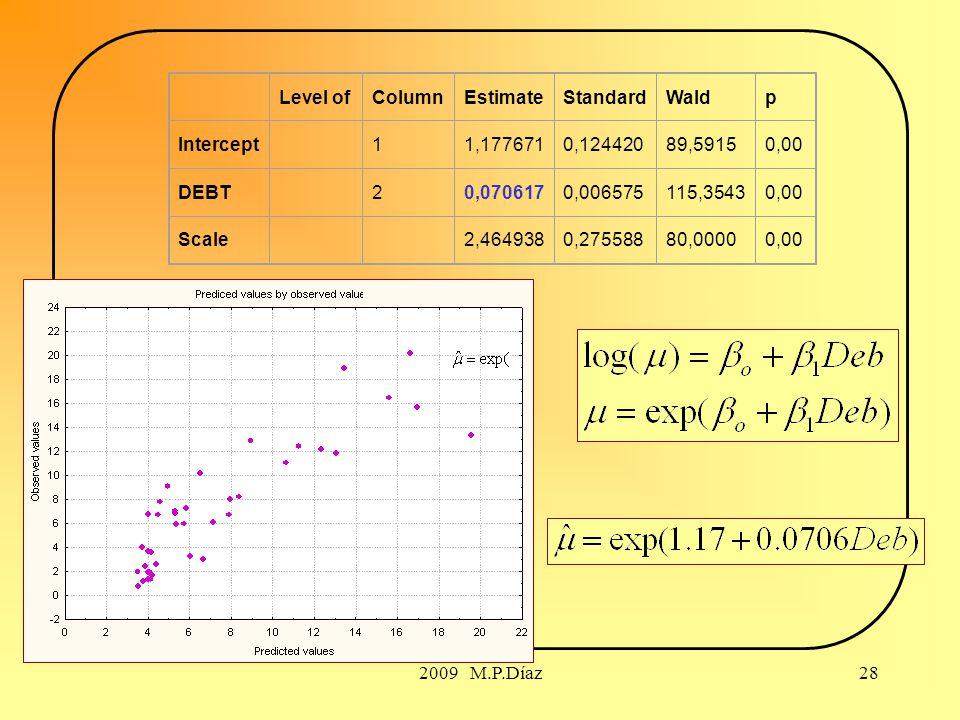Click Wald value 80,0000

pyautogui.click(x=700, y=239)
